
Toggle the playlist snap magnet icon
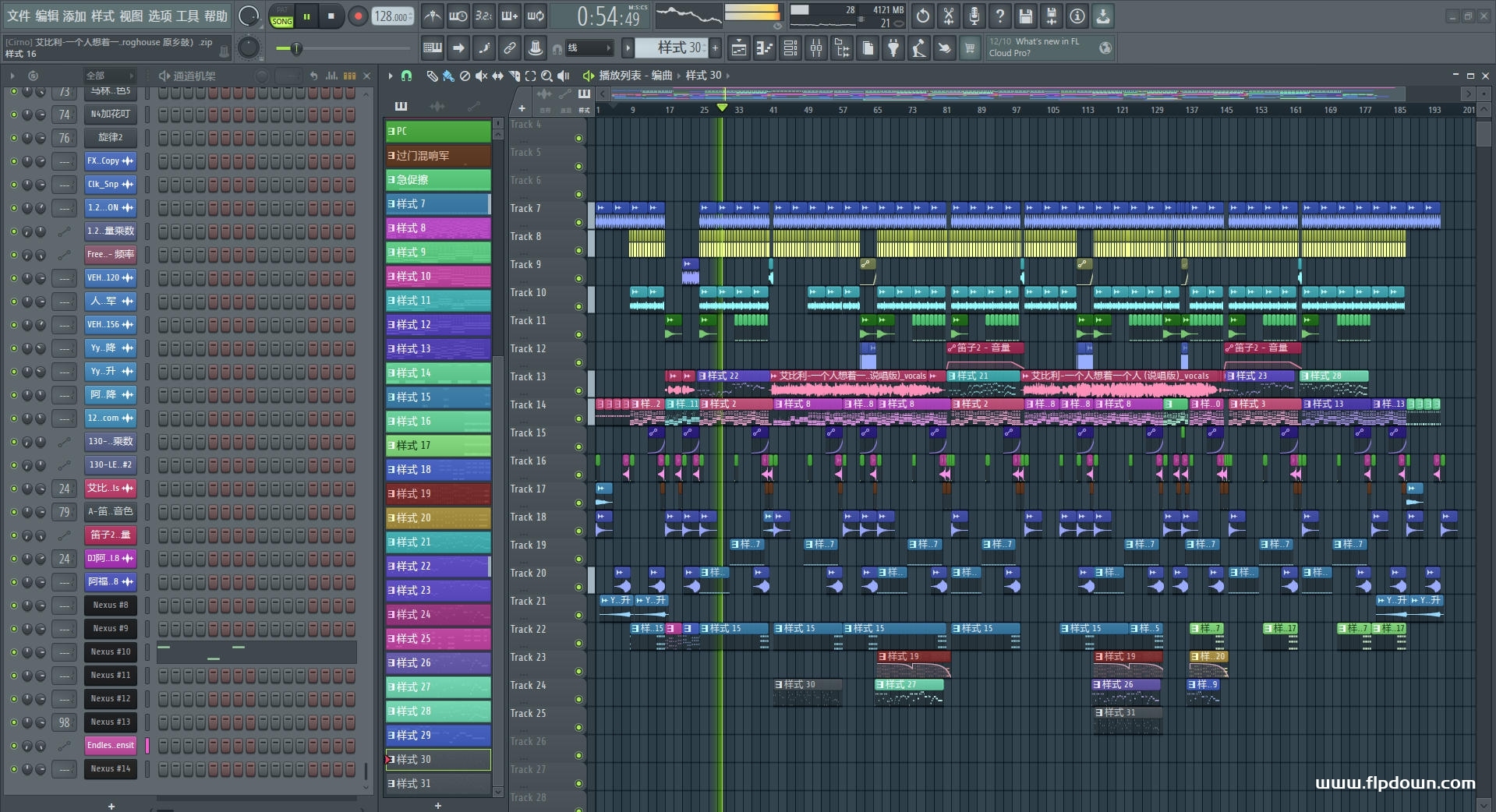click(406, 76)
